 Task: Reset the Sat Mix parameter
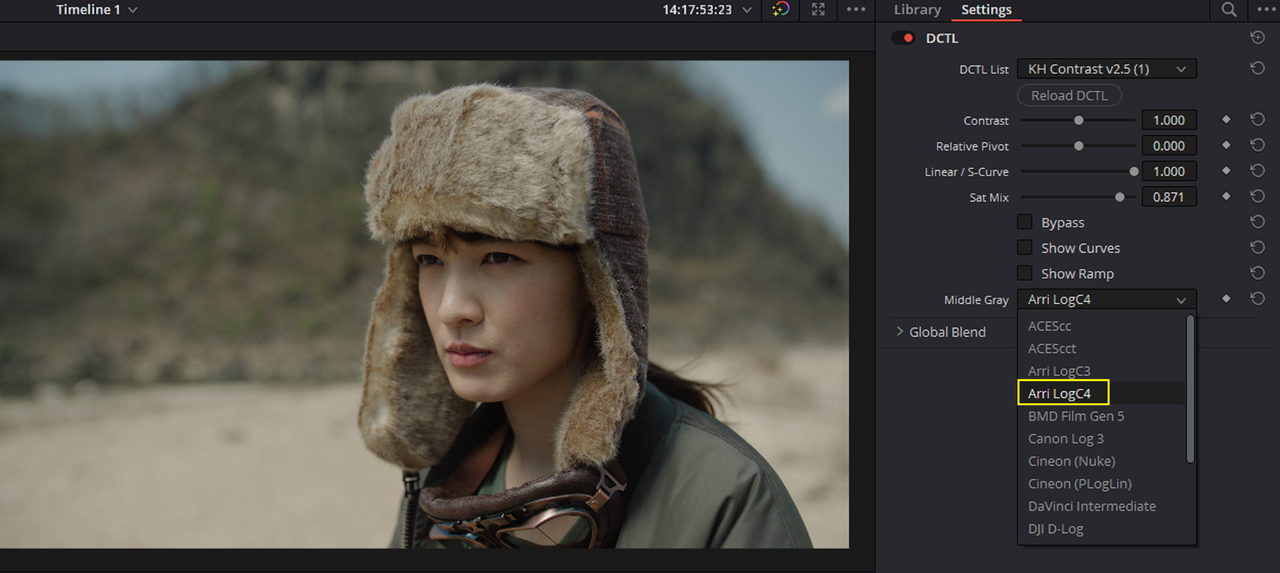click(1257, 197)
